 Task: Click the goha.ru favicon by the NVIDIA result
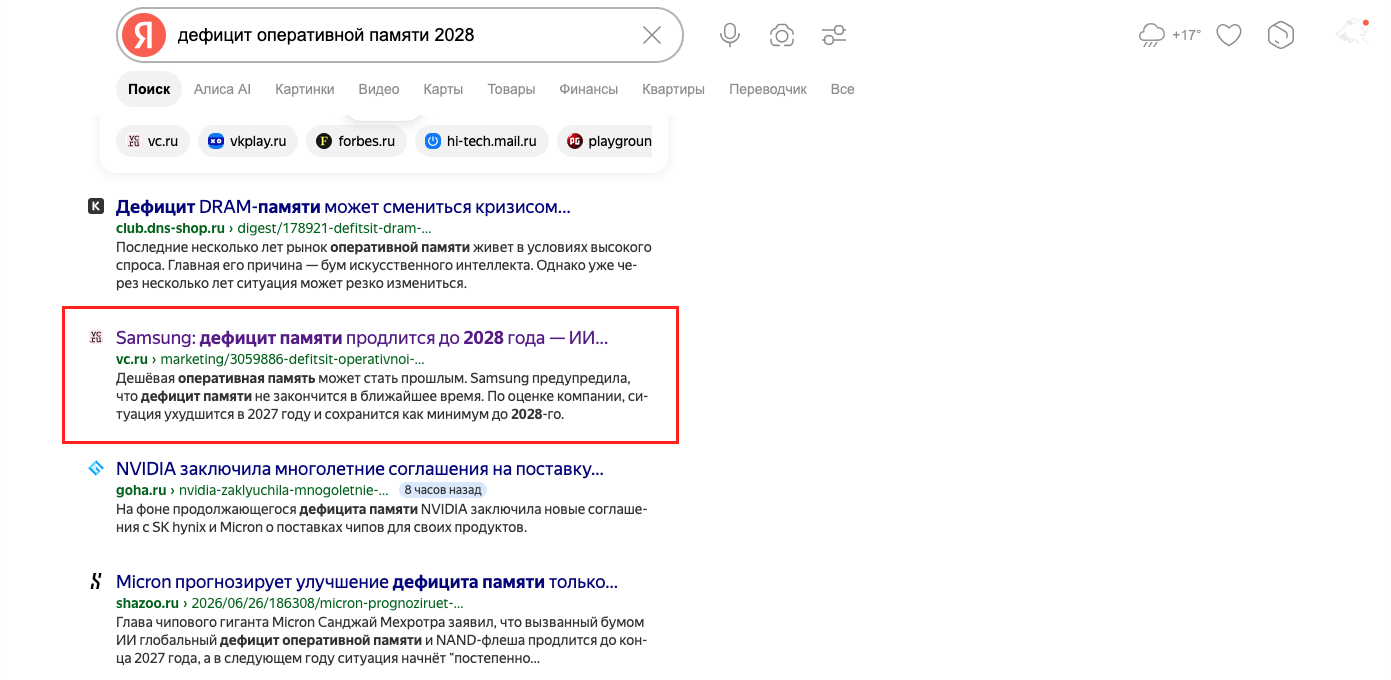(96, 468)
